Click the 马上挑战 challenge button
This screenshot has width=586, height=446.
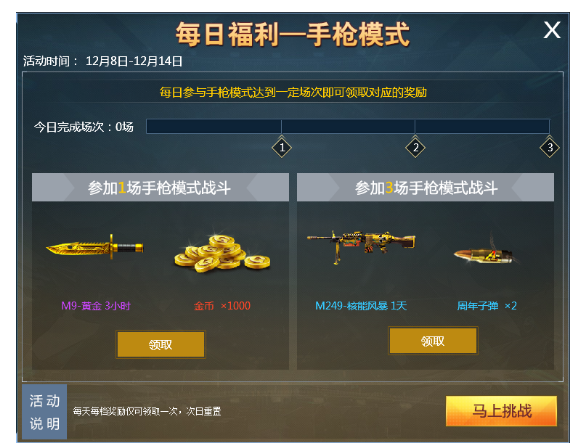[501, 411]
